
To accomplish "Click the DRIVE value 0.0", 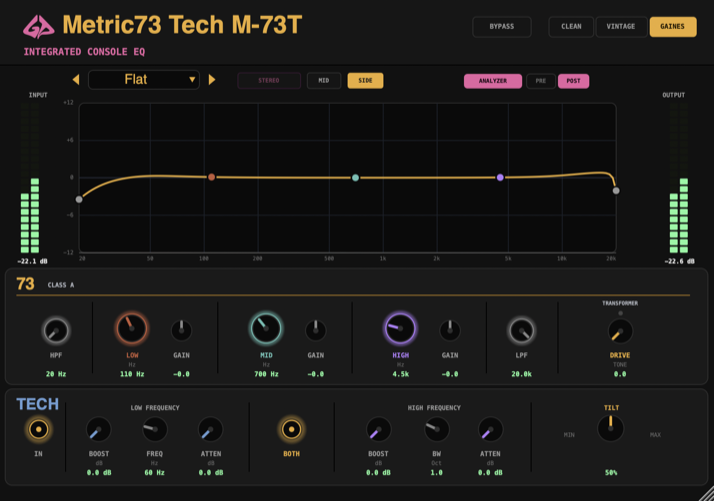I will (620, 374).
